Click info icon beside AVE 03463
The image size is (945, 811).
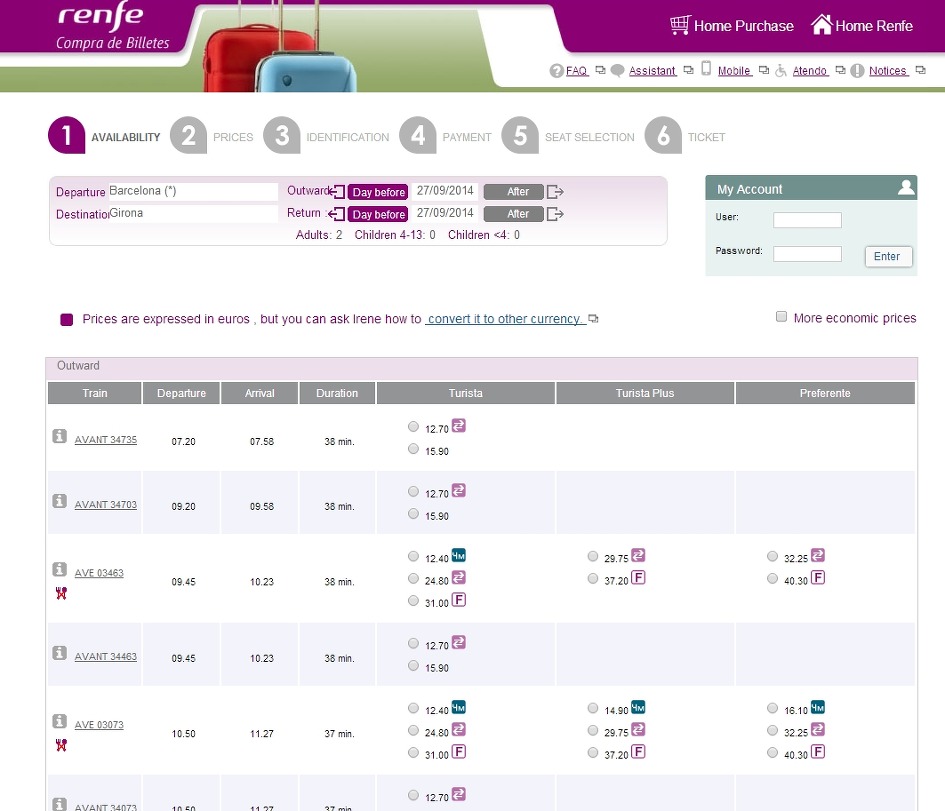[60, 569]
